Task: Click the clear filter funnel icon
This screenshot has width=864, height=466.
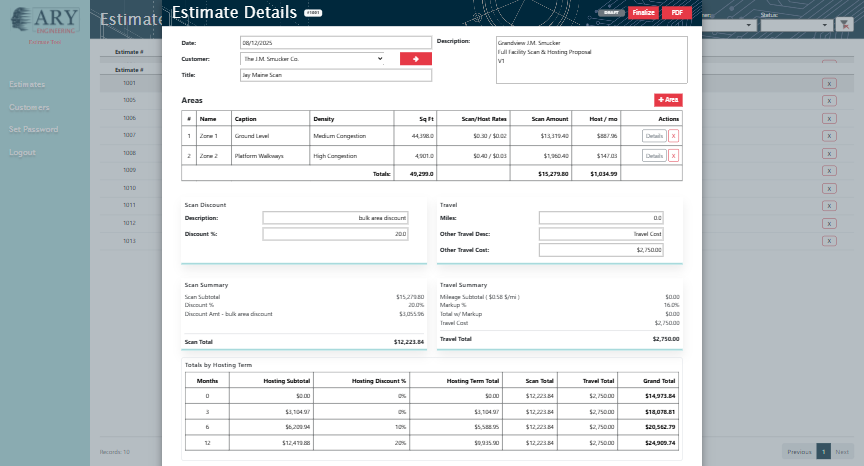Action: pos(843,24)
